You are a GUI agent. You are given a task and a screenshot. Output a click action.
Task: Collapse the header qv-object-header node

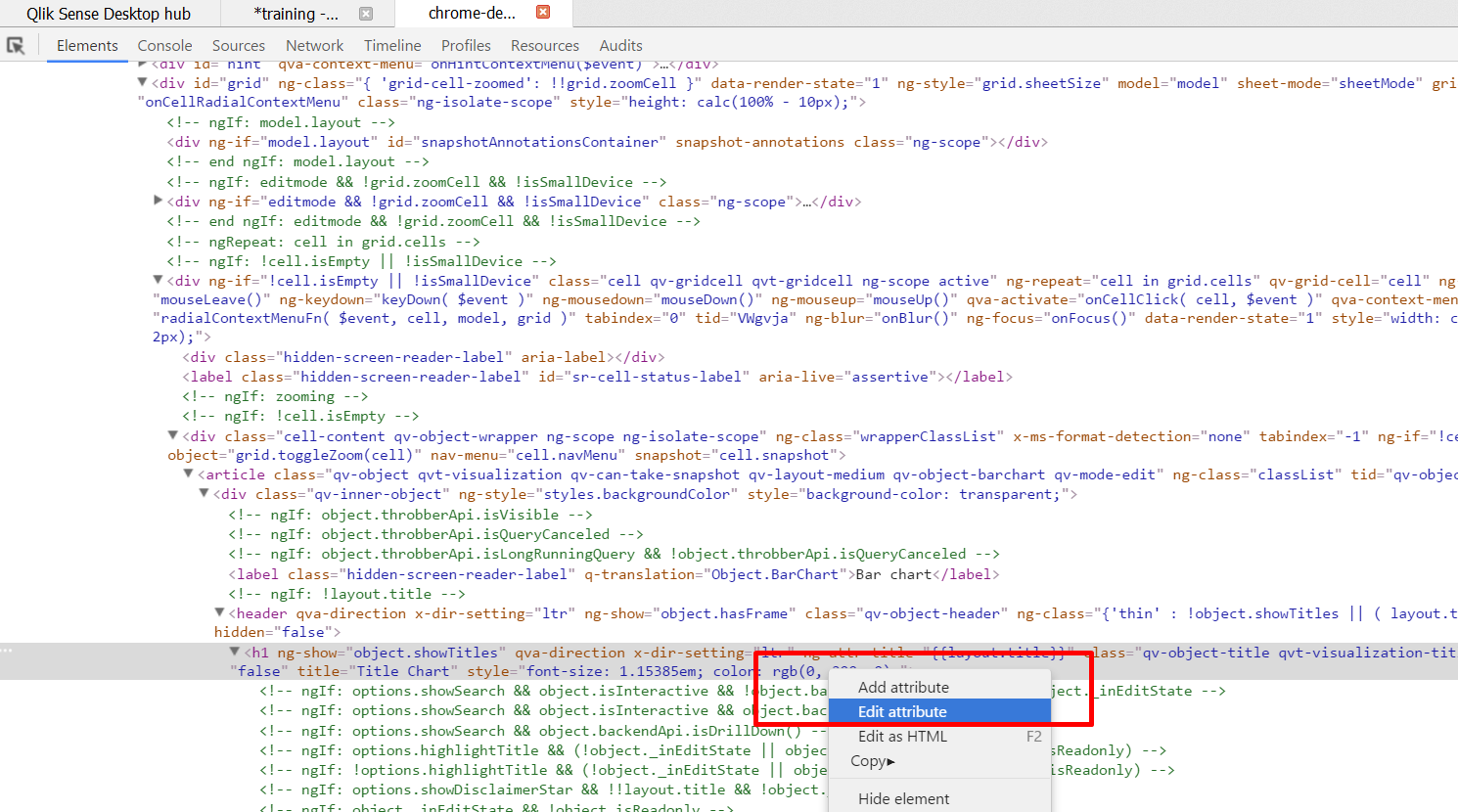tap(219, 613)
